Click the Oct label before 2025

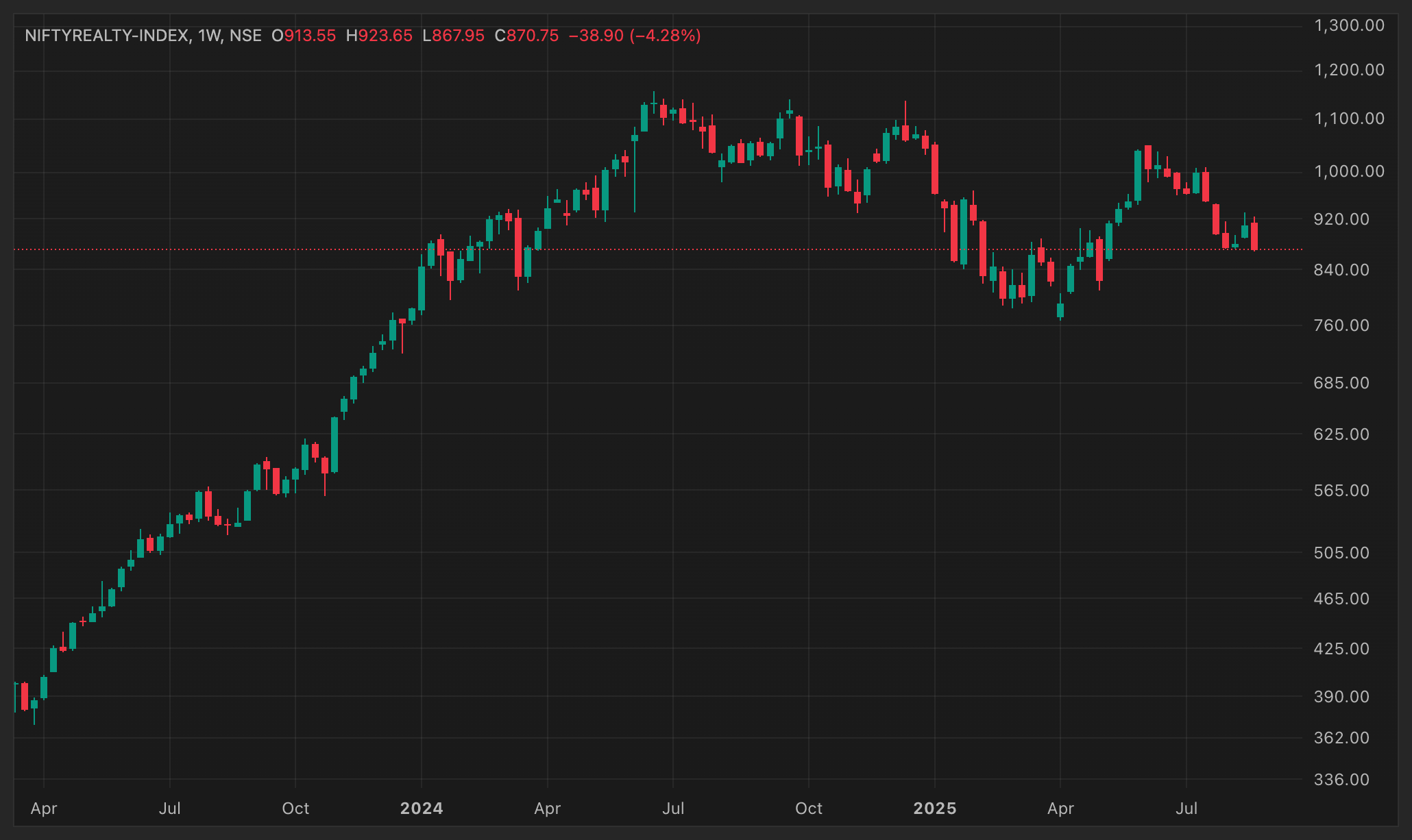(x=809, y=808)
